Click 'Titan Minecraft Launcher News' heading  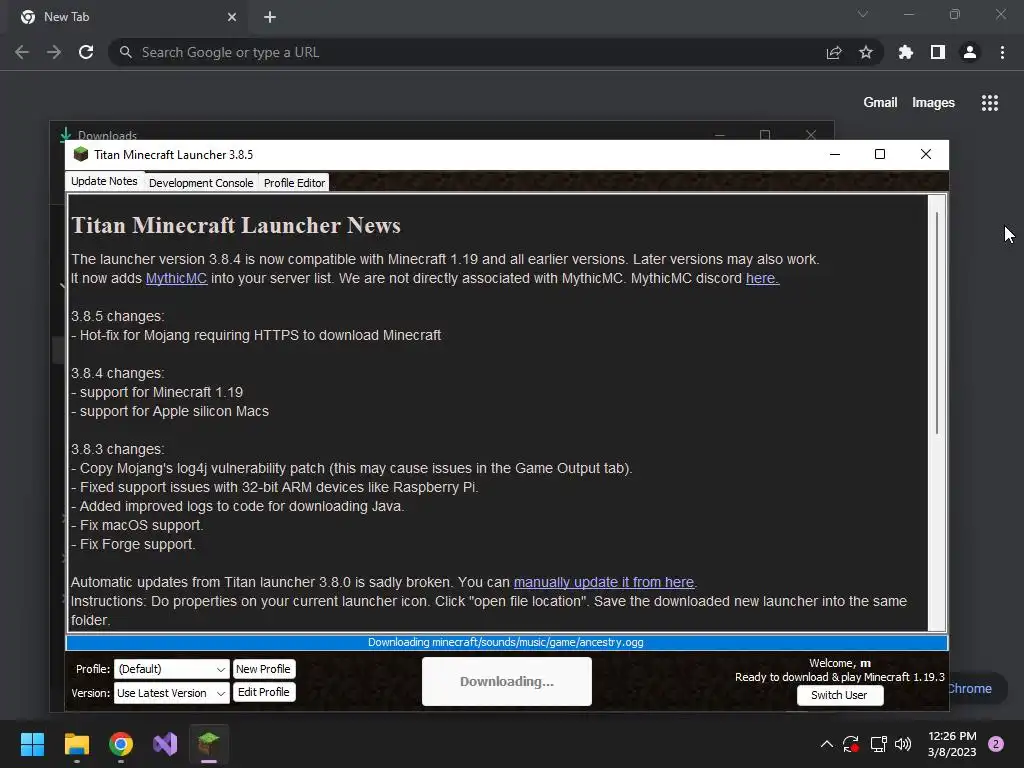[236, 225]
